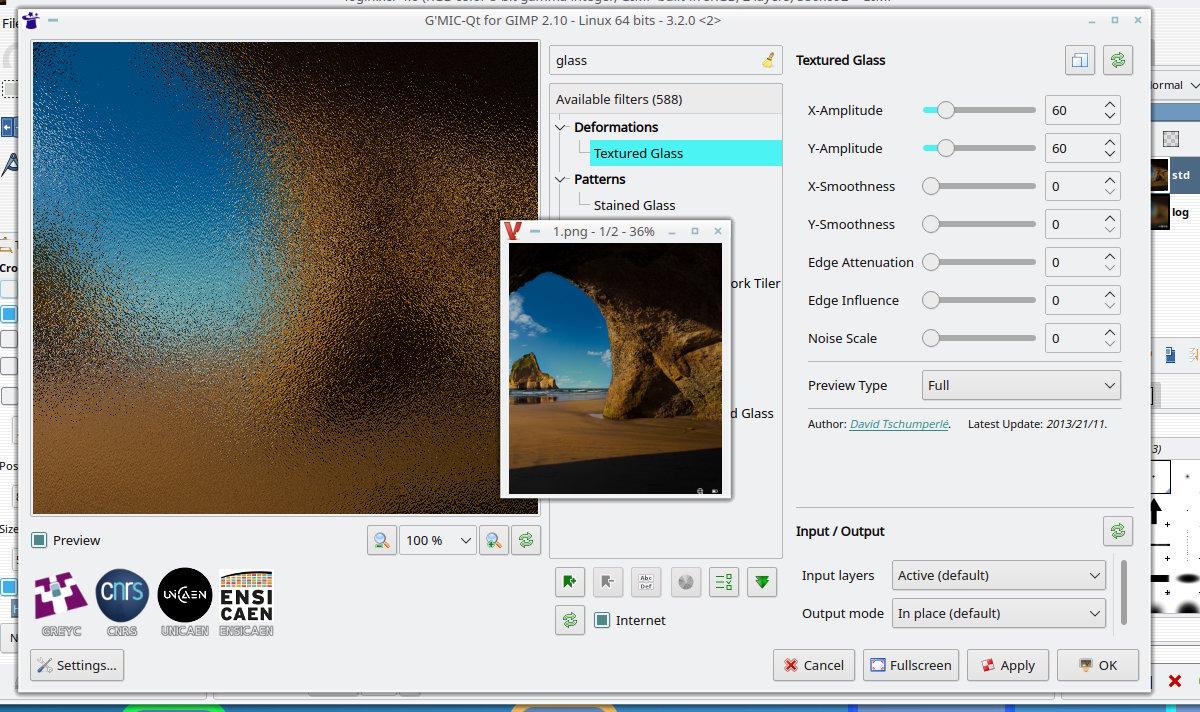
Task: Update filters using refresh icon beside Internet
Action: (x=570, y=620)
